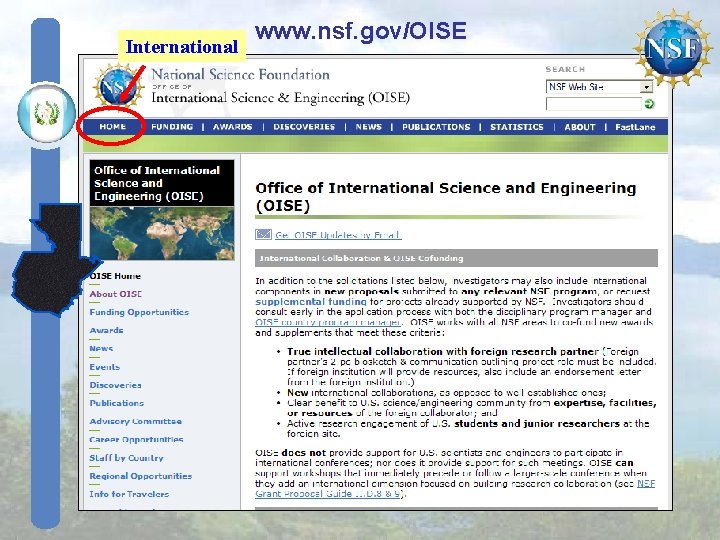Click "True intellectual collaboration" bullet text
This screenshot has height=540, width=720.
443,352
